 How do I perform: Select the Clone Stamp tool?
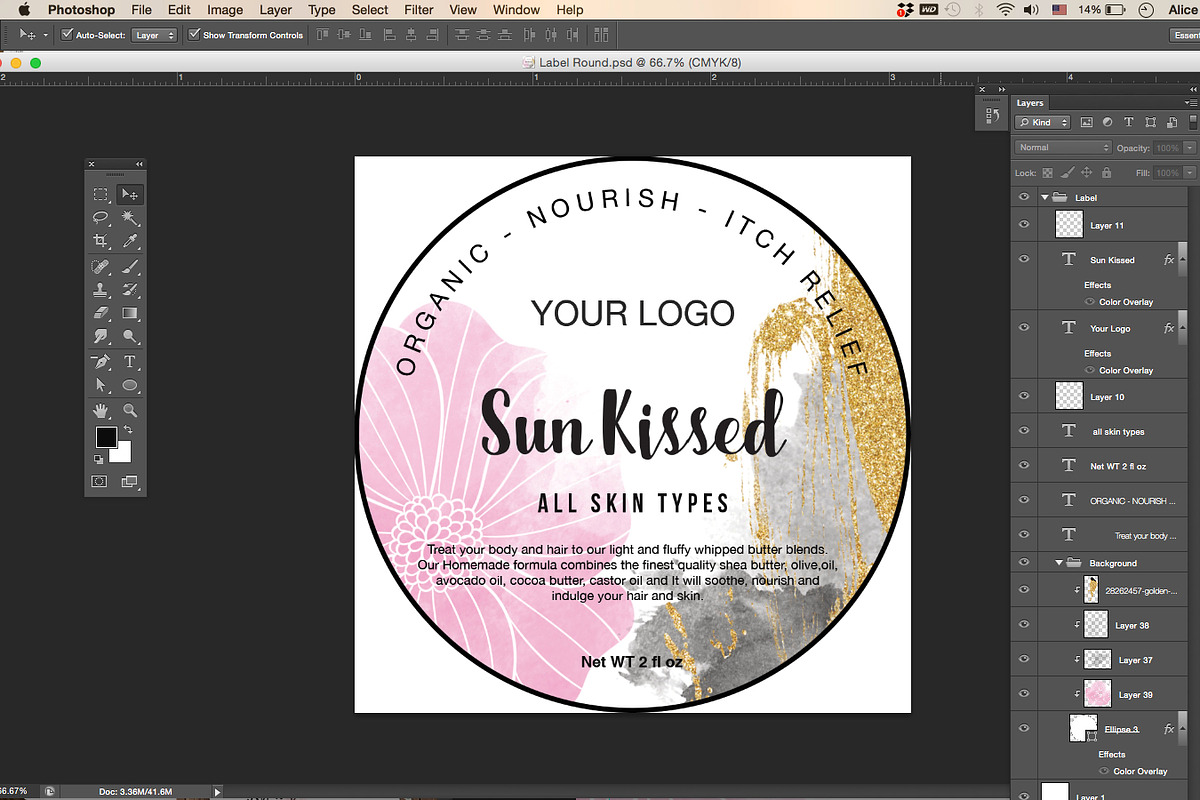[x=101, y=290]
